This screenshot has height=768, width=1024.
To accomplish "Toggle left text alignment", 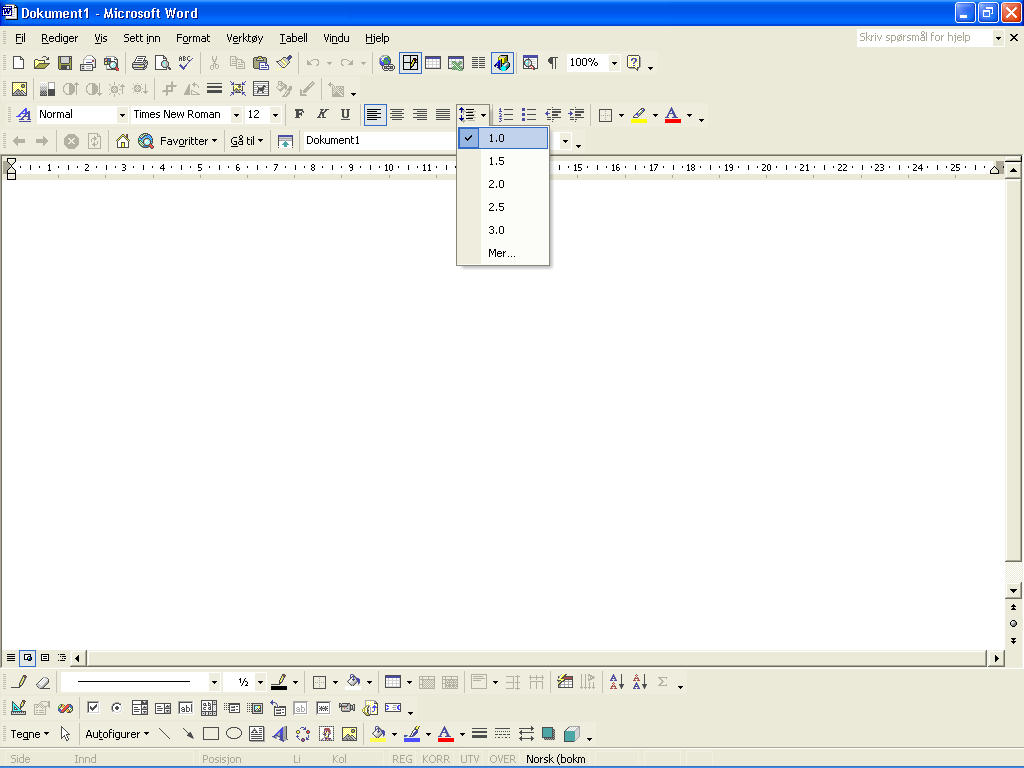I will (374, 115).
